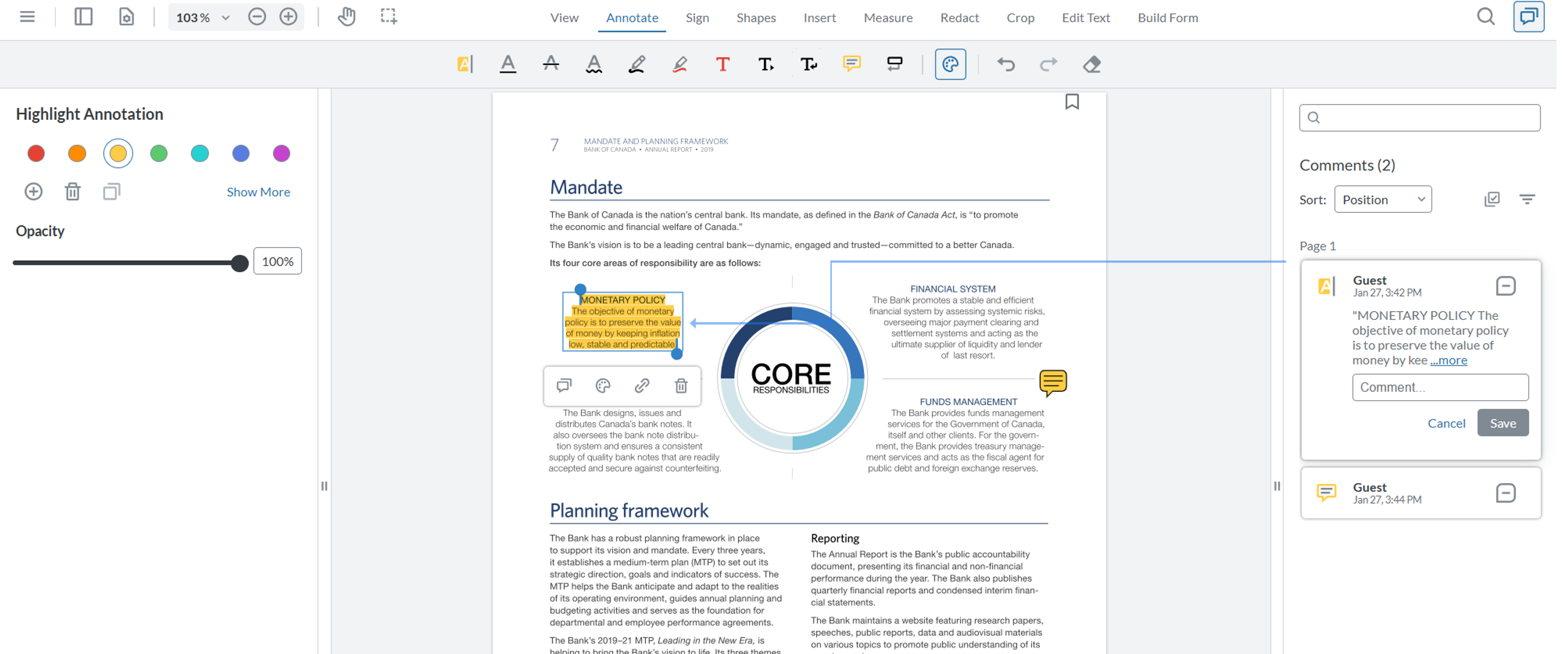Select the Replace text tool
The height and width of the screenshot is (654, 1568).
[x=809, y=64]
